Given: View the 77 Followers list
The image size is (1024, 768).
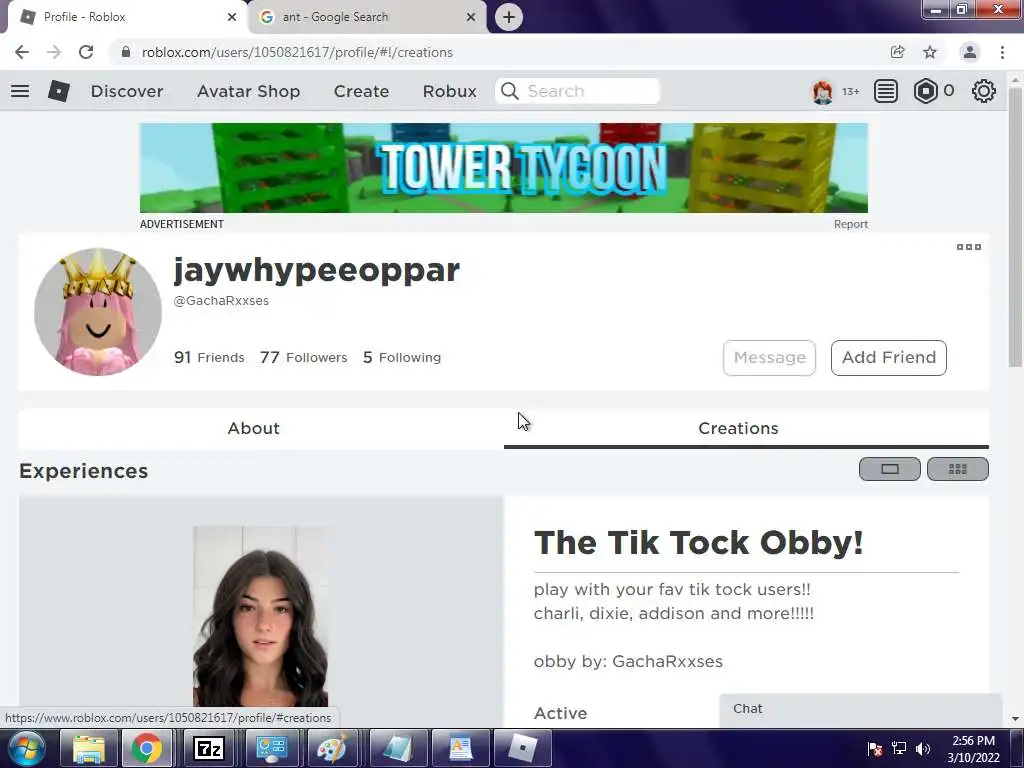Looking at the screenshot, I should coord(304,357).
